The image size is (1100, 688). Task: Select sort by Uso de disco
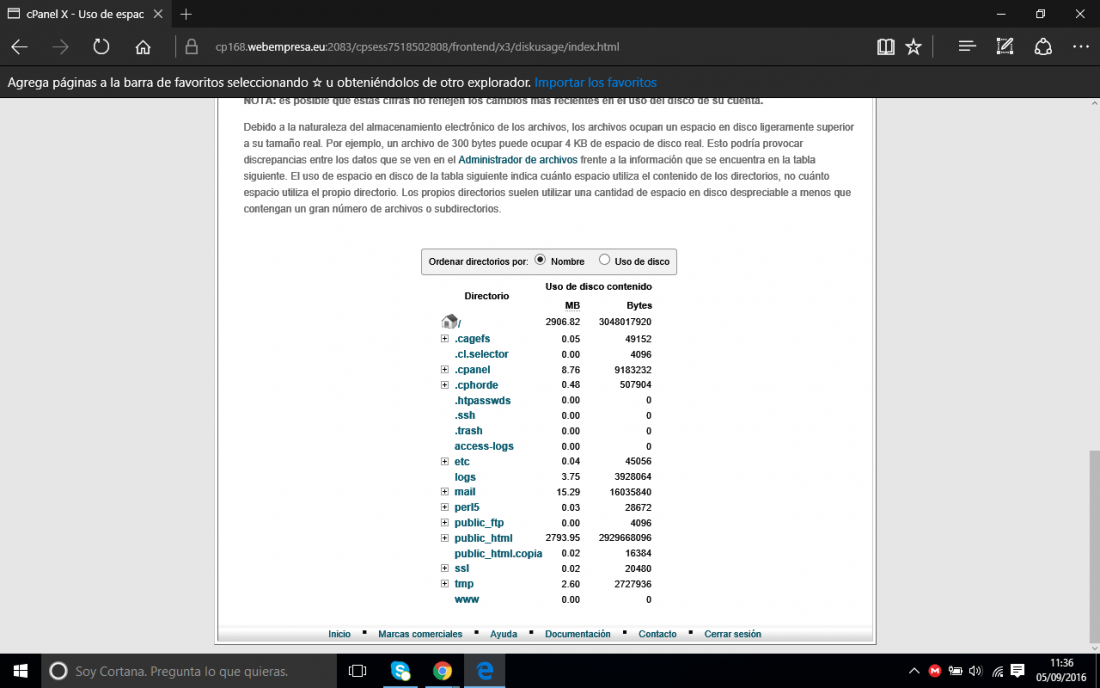pos(604,259)
